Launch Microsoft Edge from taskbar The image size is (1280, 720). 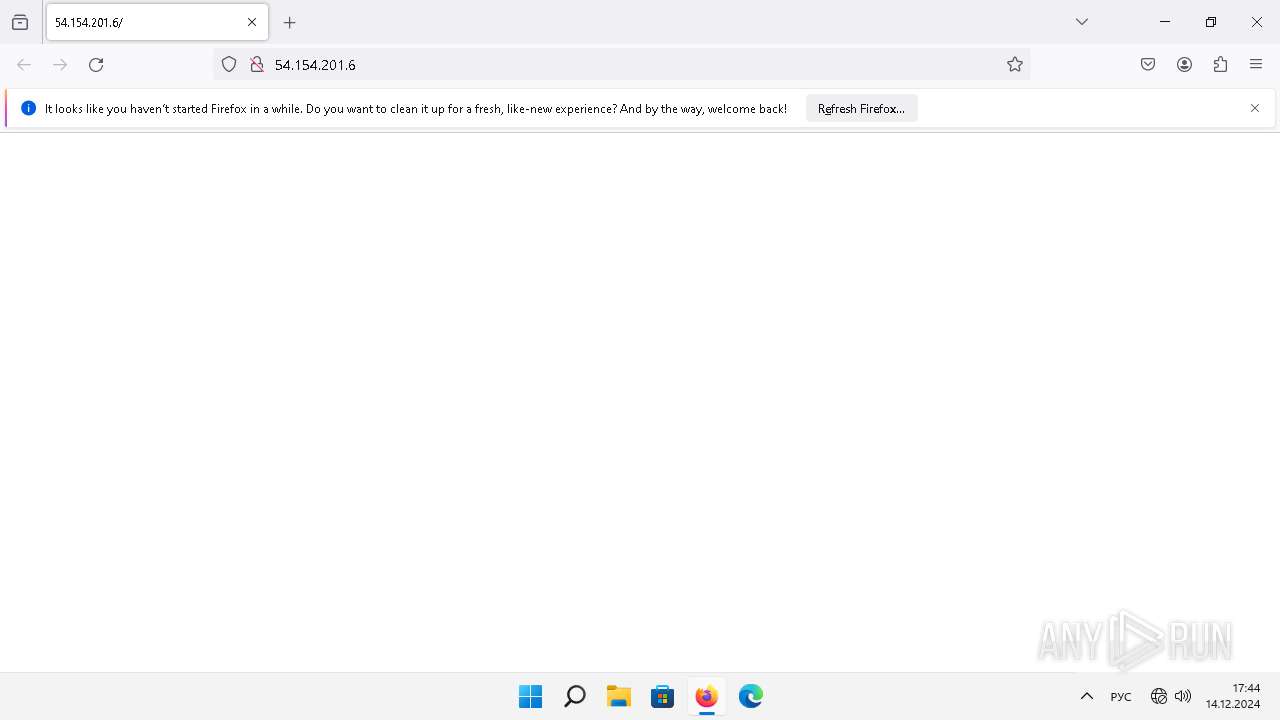[x=750, y=696]
